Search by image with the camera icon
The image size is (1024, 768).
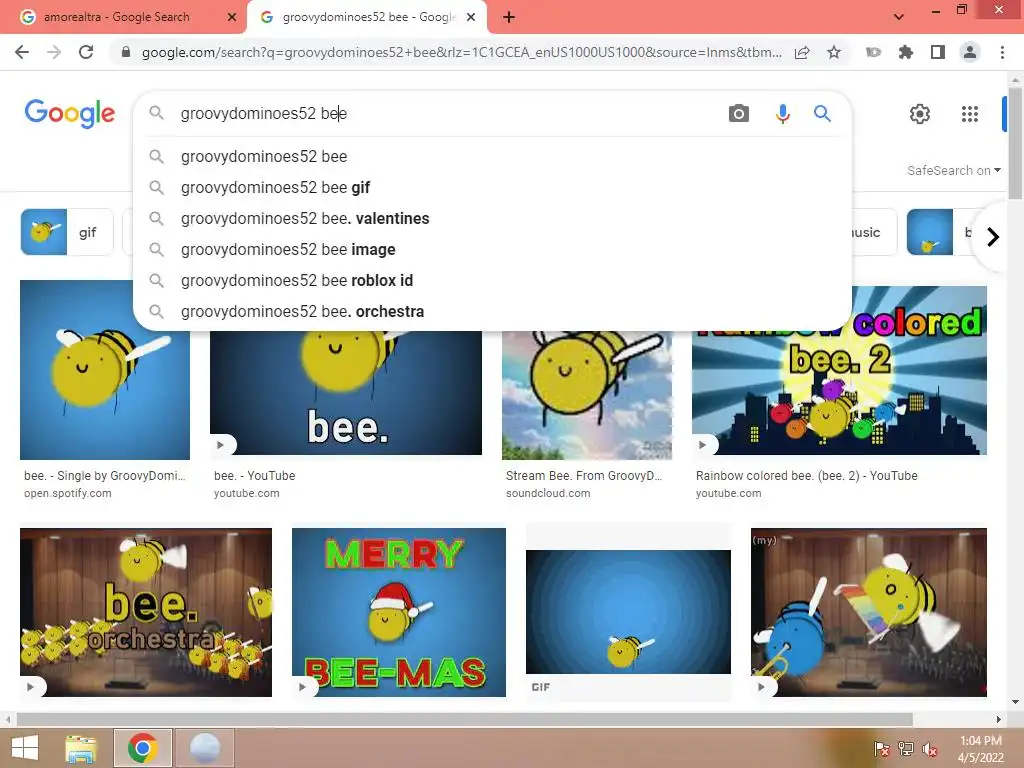(x=739, y=114)
